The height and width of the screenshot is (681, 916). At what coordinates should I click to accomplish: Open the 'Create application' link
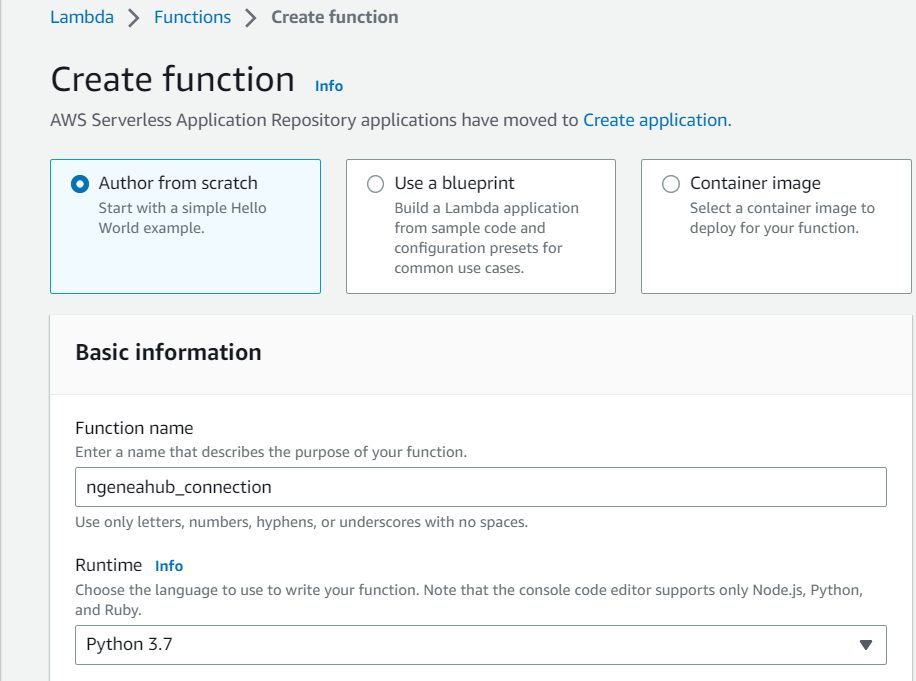click(x=655, y=119)
